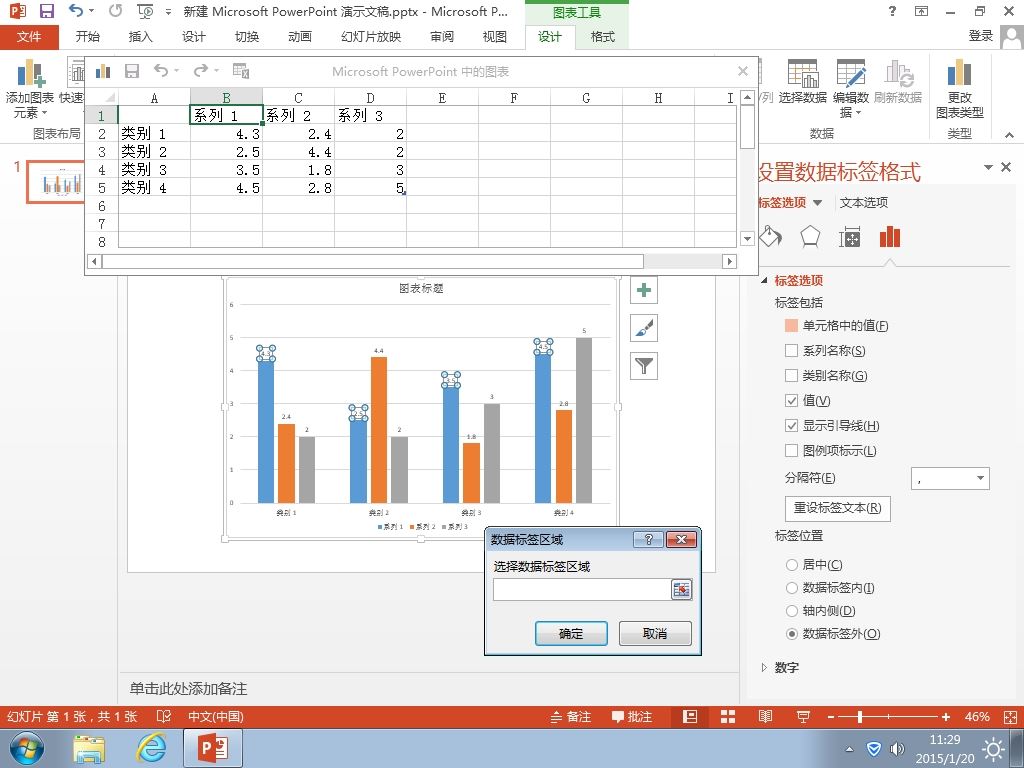Open the task pane options dropdown arrow
Screen dimensions: 1024x768
[x=988, y=168]
